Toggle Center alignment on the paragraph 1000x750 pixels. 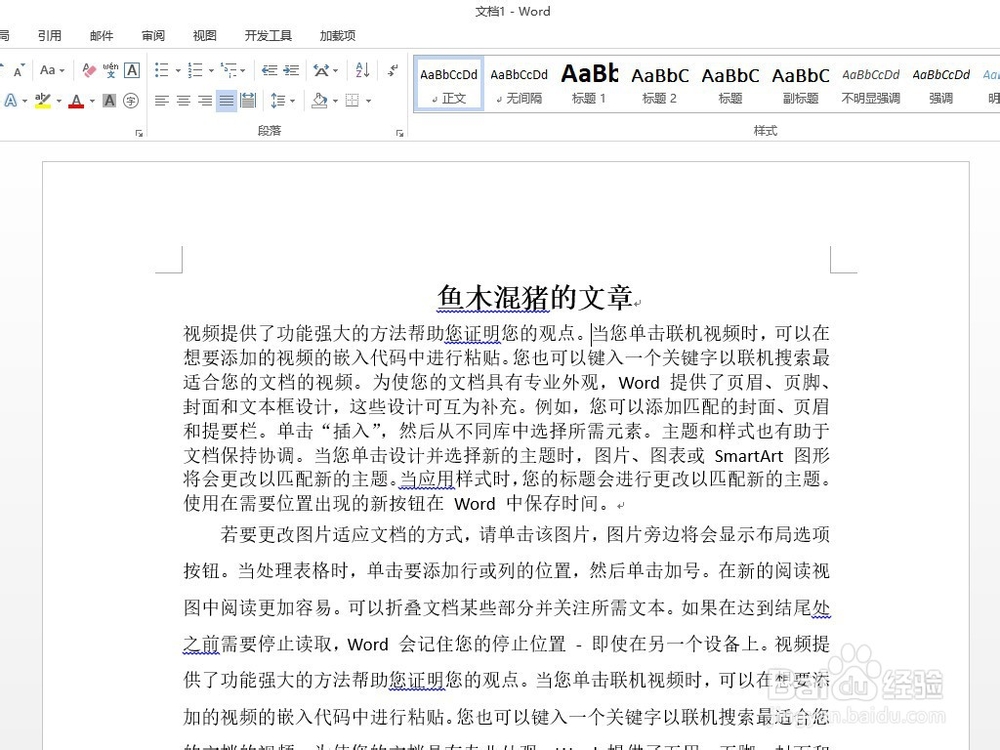click(184, 101)
